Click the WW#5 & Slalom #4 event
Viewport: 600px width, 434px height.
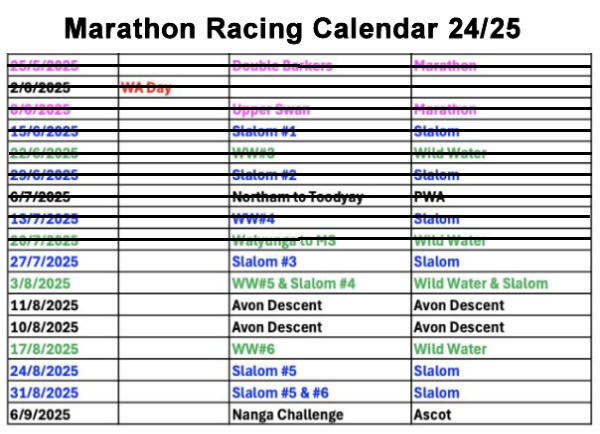[x=293, y=283]
